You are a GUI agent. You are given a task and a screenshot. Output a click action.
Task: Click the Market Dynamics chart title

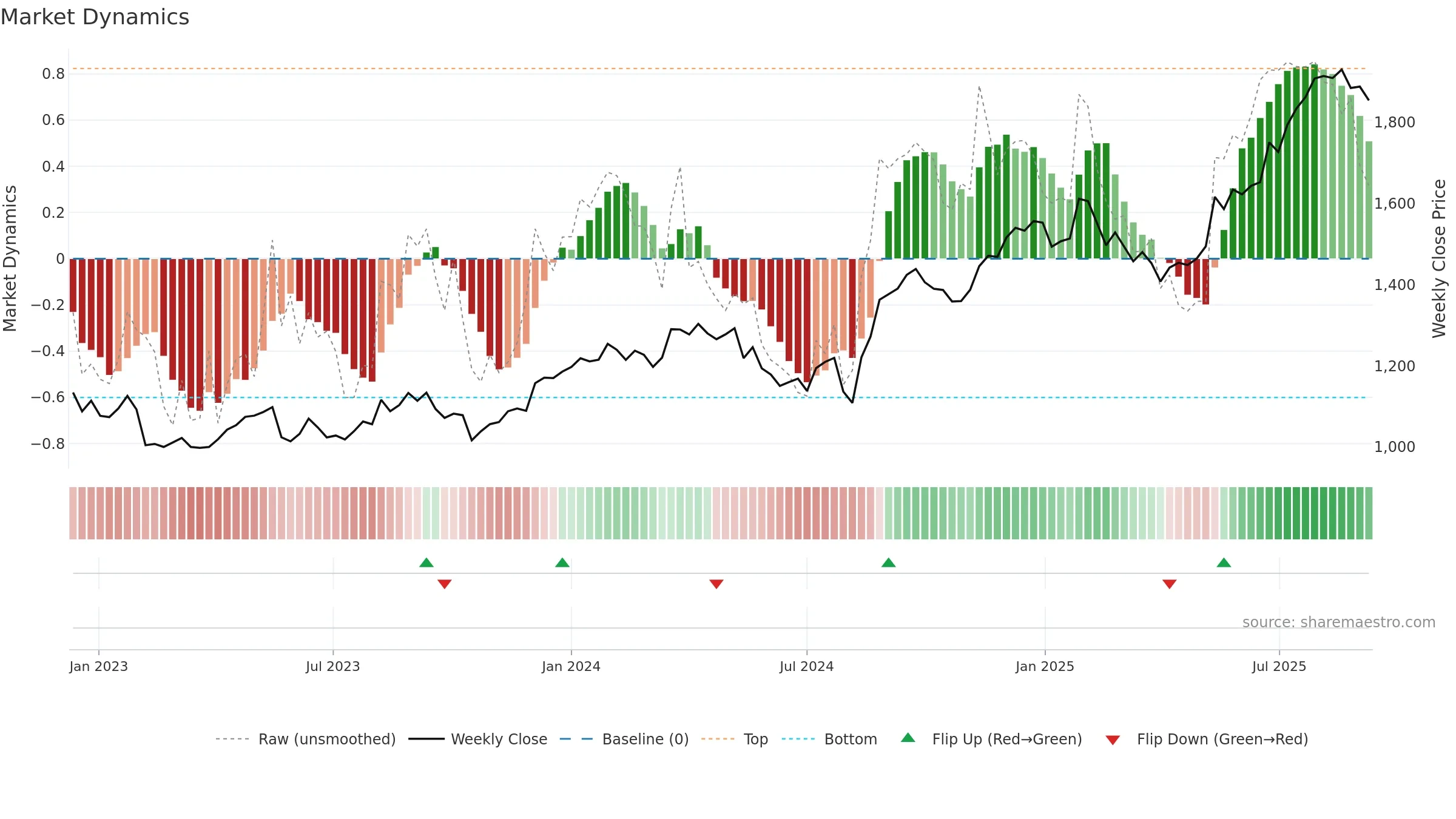95,17
